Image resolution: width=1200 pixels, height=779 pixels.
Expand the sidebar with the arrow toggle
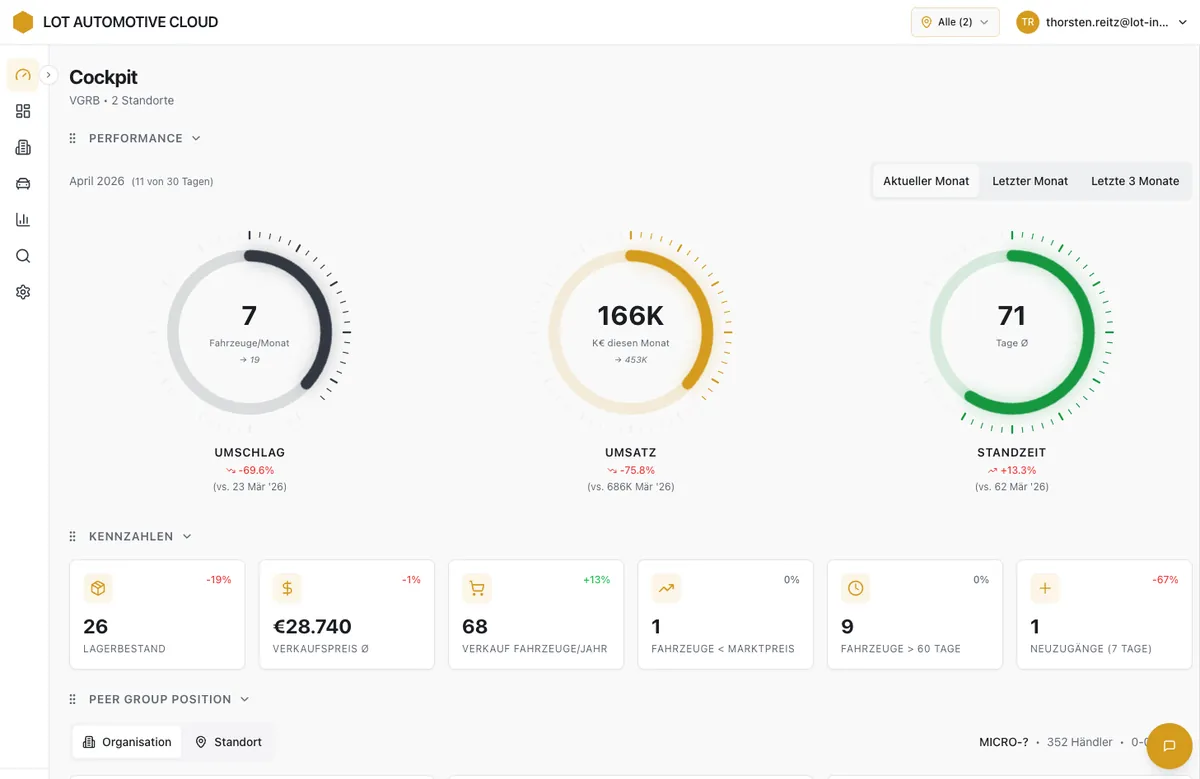(x=48, y=75)
